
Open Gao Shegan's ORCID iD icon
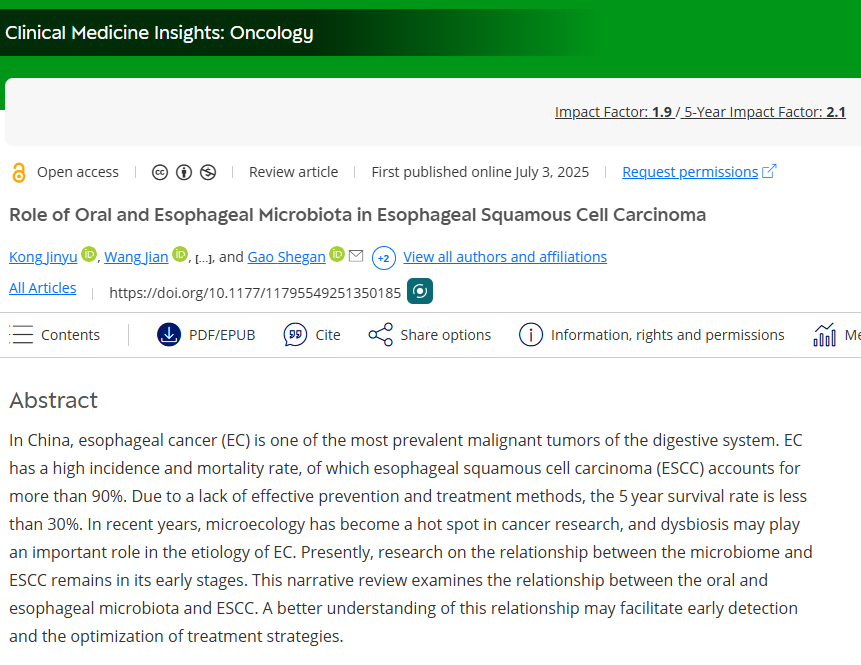coord(337,255)
